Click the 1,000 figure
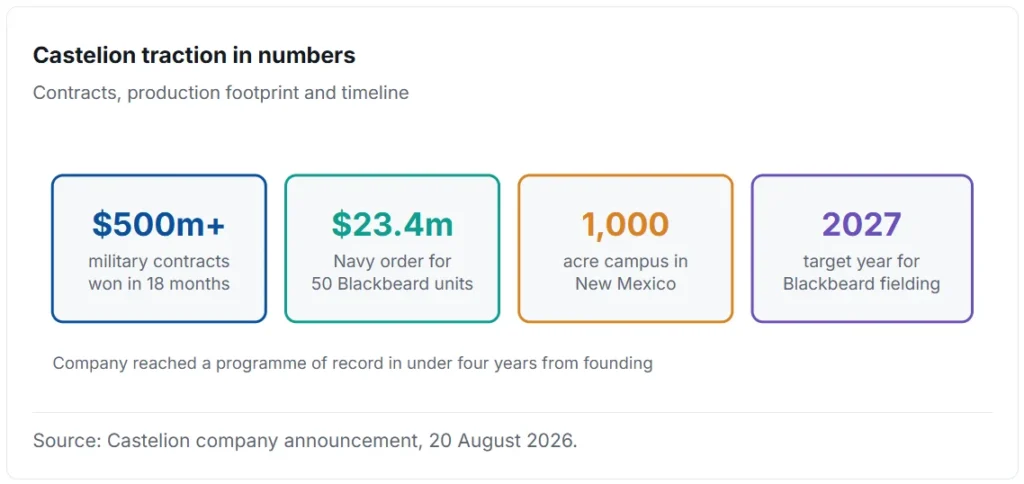The image size is (1024, 484). [x=625, y=224]
